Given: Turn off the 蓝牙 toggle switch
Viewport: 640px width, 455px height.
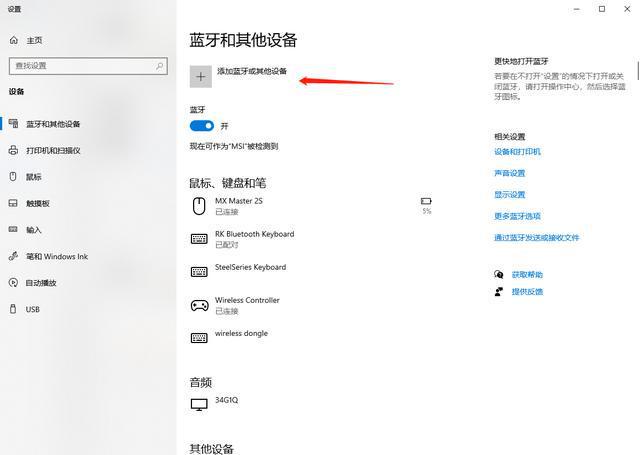Looking at the screenshot, I should tap(202, 126).
